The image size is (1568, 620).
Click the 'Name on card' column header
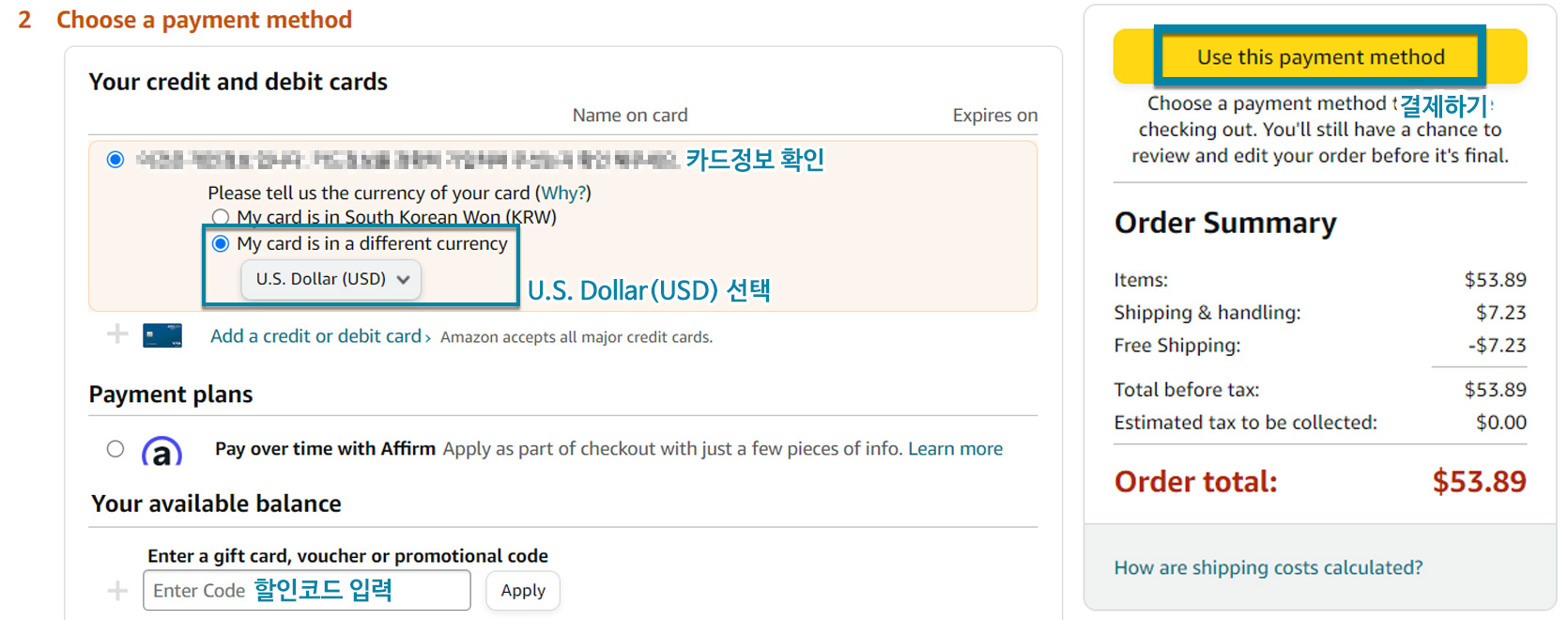(629, 115)
